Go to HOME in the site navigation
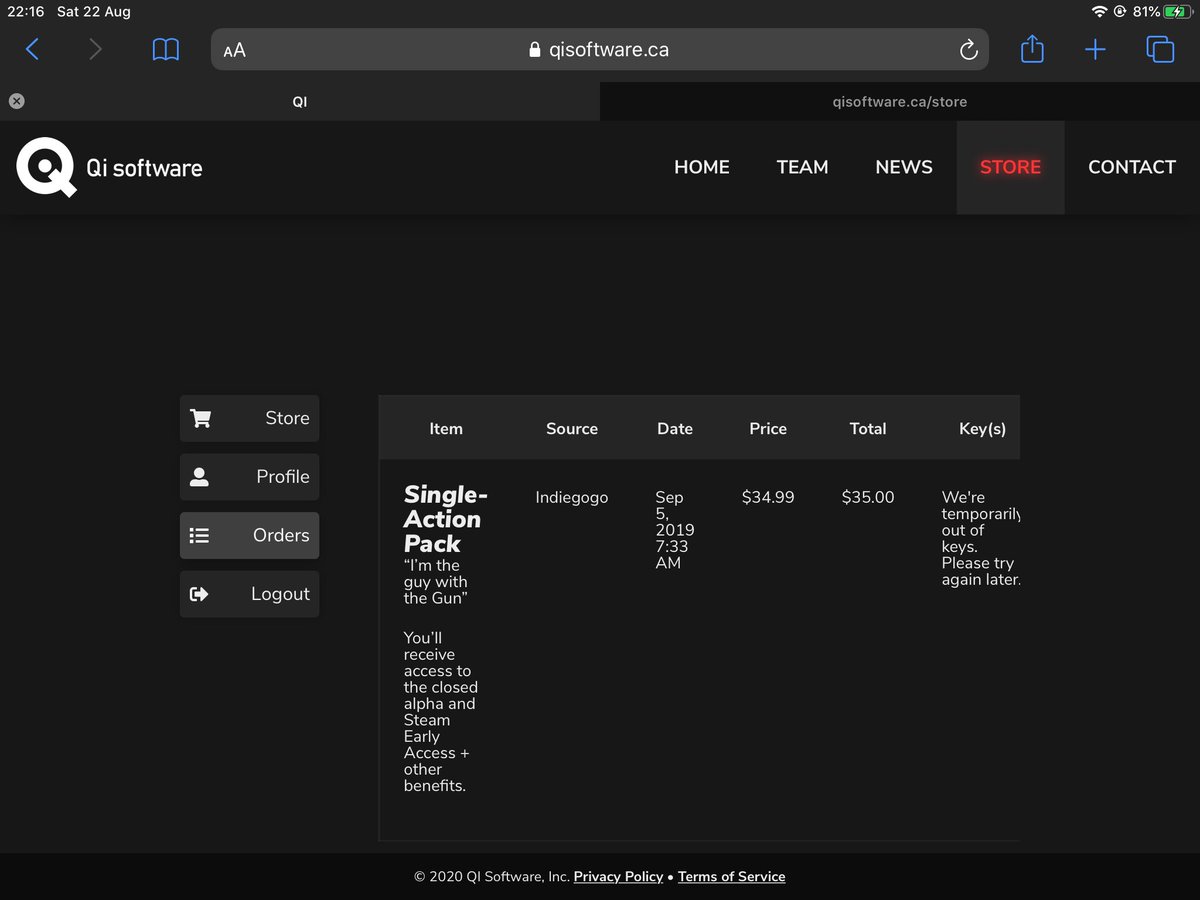 coord(702,167)
